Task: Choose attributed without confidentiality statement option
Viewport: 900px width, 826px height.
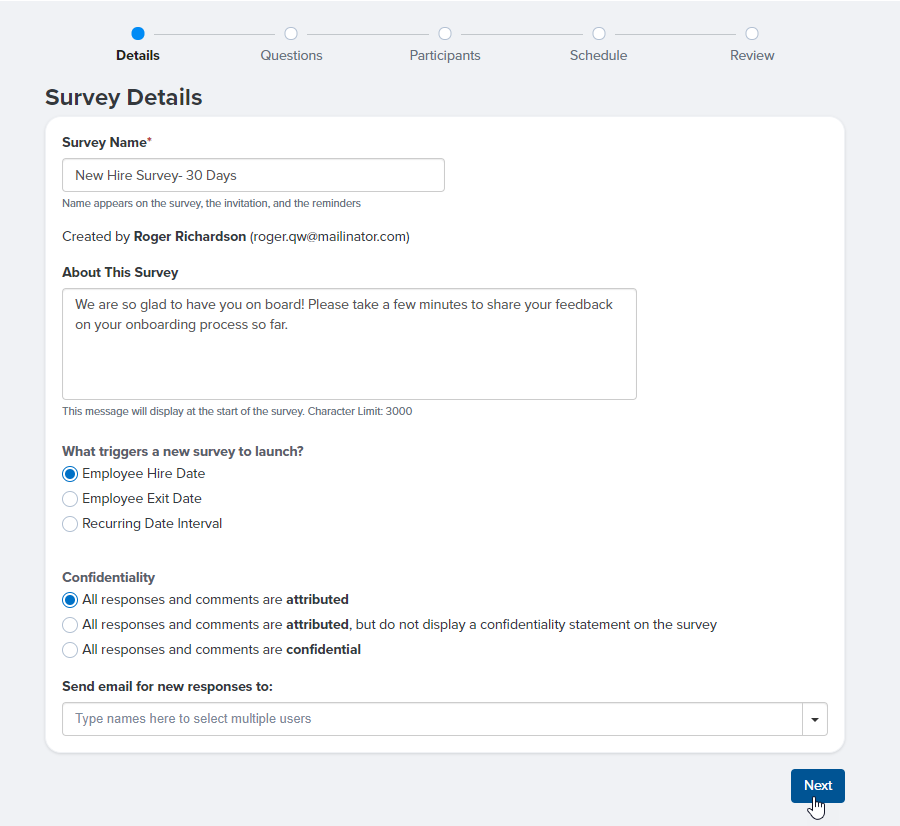Action: [x=69, y=624]
